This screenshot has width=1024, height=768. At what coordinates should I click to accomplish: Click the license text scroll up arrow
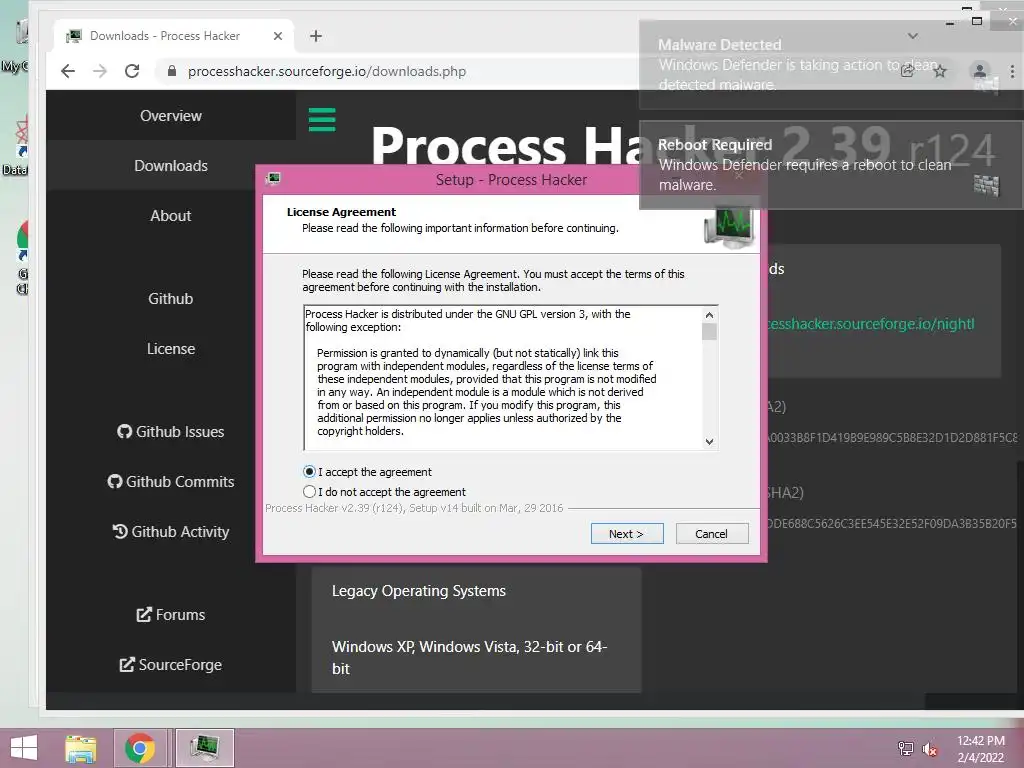point(709,315)
